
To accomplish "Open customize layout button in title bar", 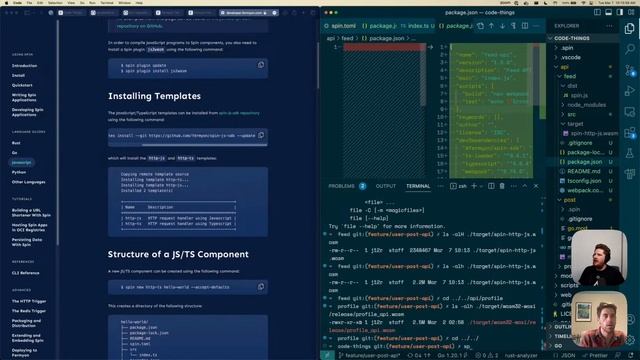I will point(631,12).
